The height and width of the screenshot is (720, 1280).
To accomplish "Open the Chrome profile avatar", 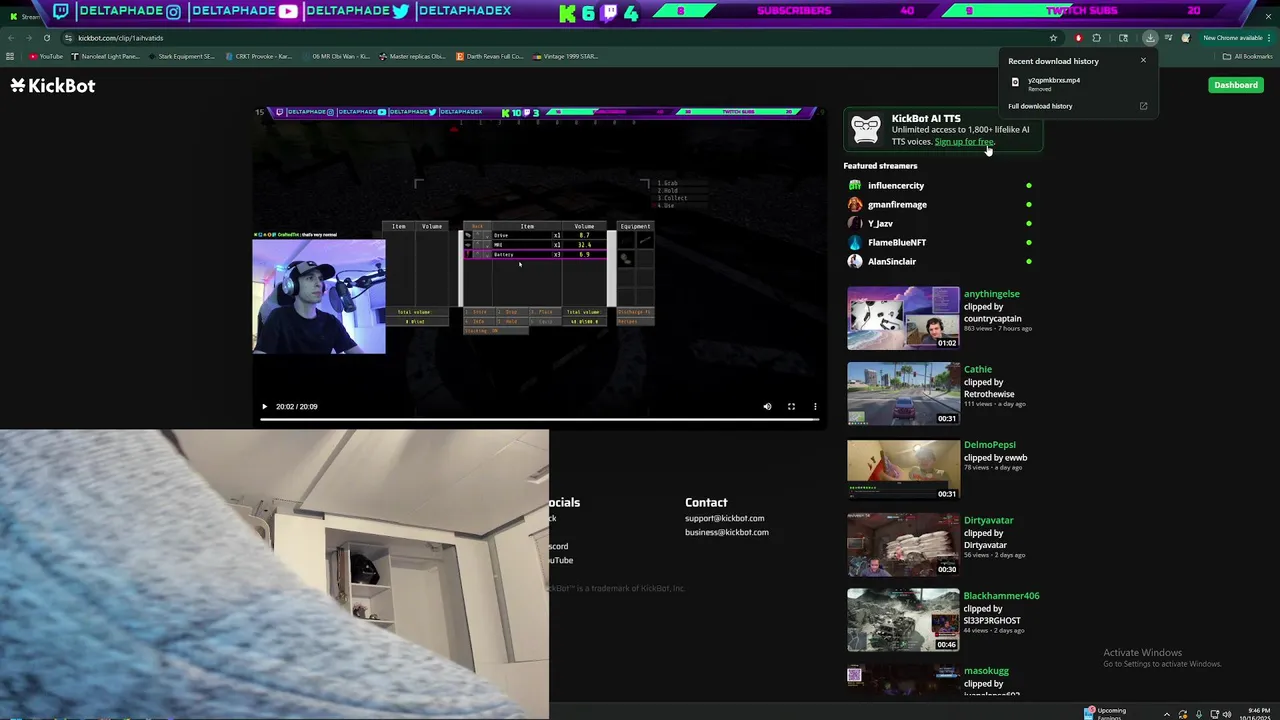I will pyautogui.click(x=1186, y=38).
